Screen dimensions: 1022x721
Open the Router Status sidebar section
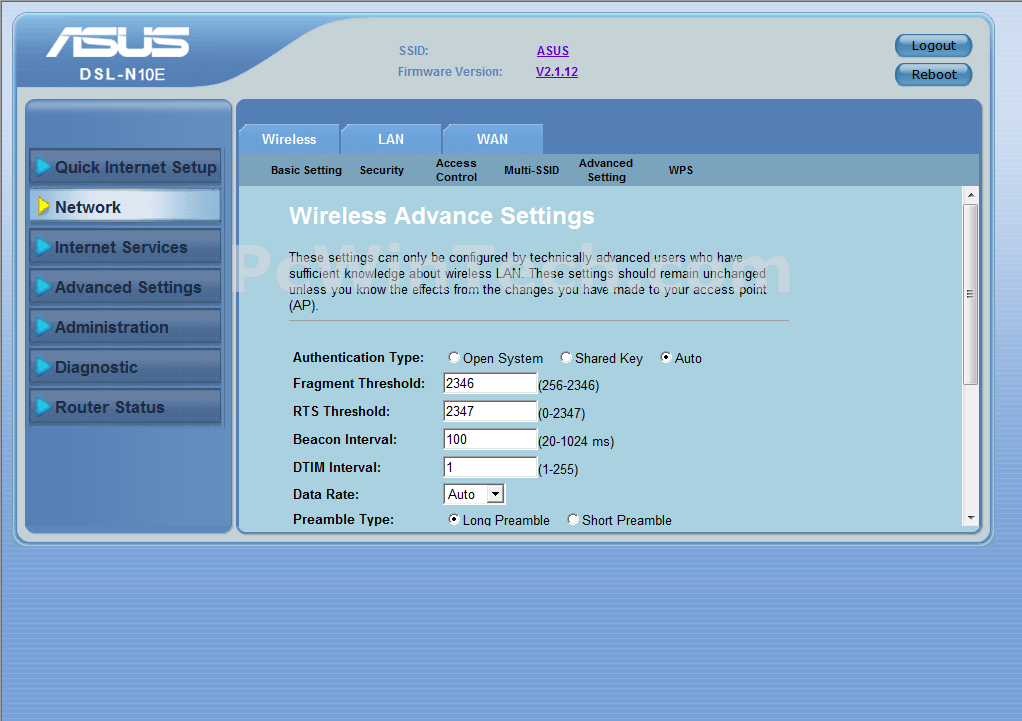(x=125, y=407)
